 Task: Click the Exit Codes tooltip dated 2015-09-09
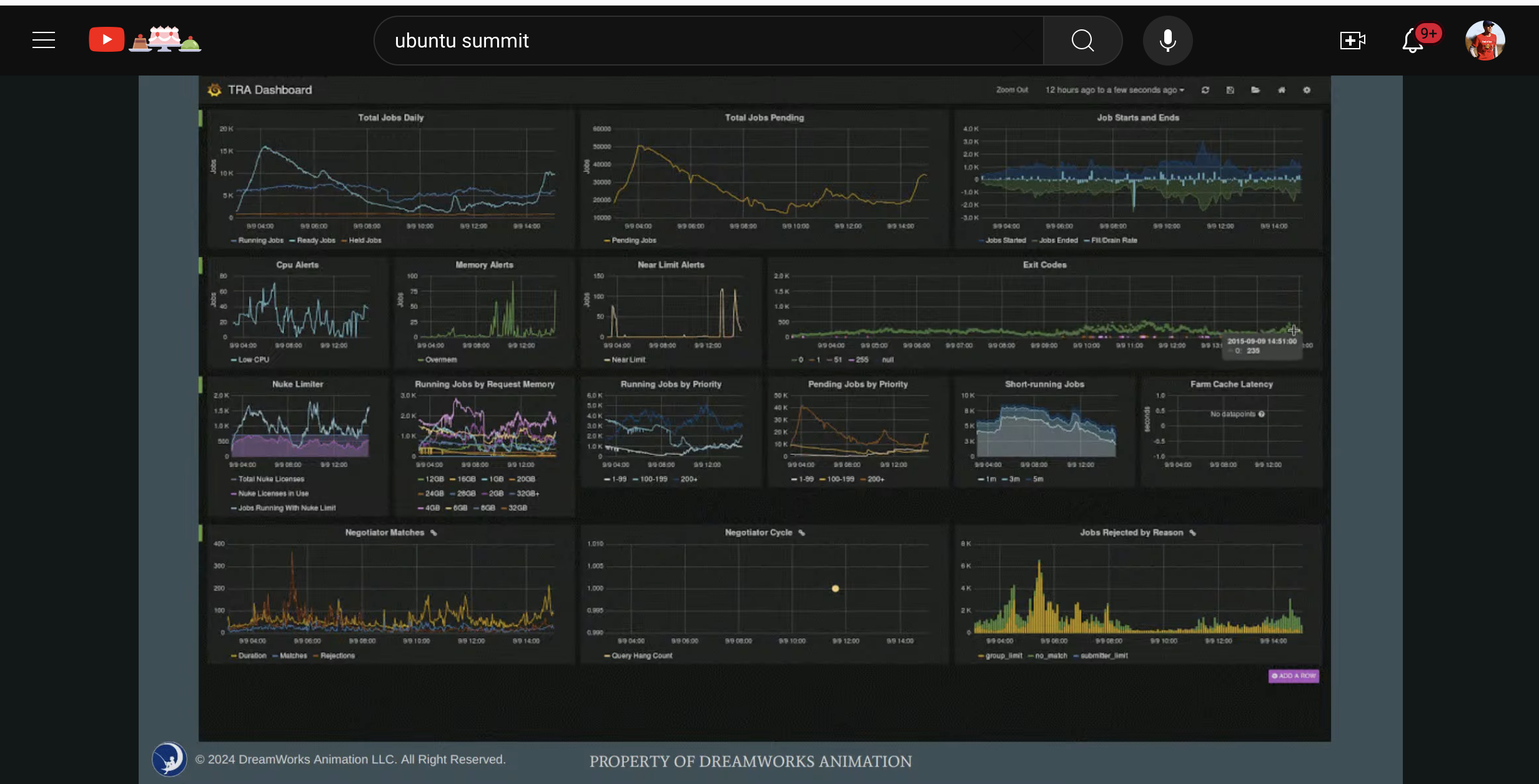(x=1262, y=346)
